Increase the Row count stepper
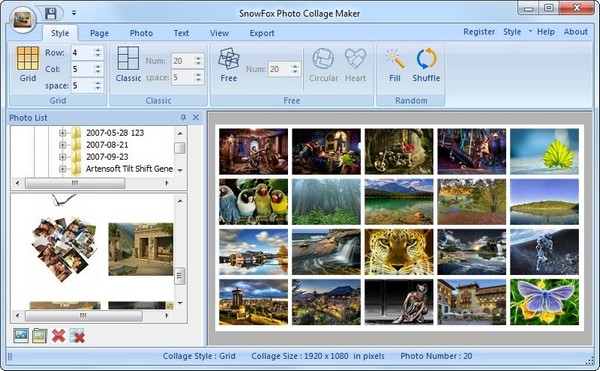The image size is (600, 371). coord(98,49)
